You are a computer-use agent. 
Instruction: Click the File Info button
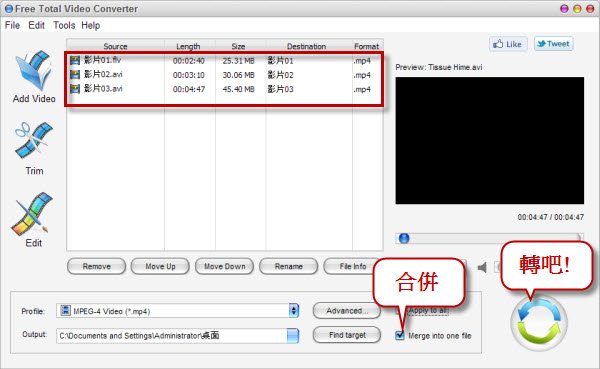[350, 266]
